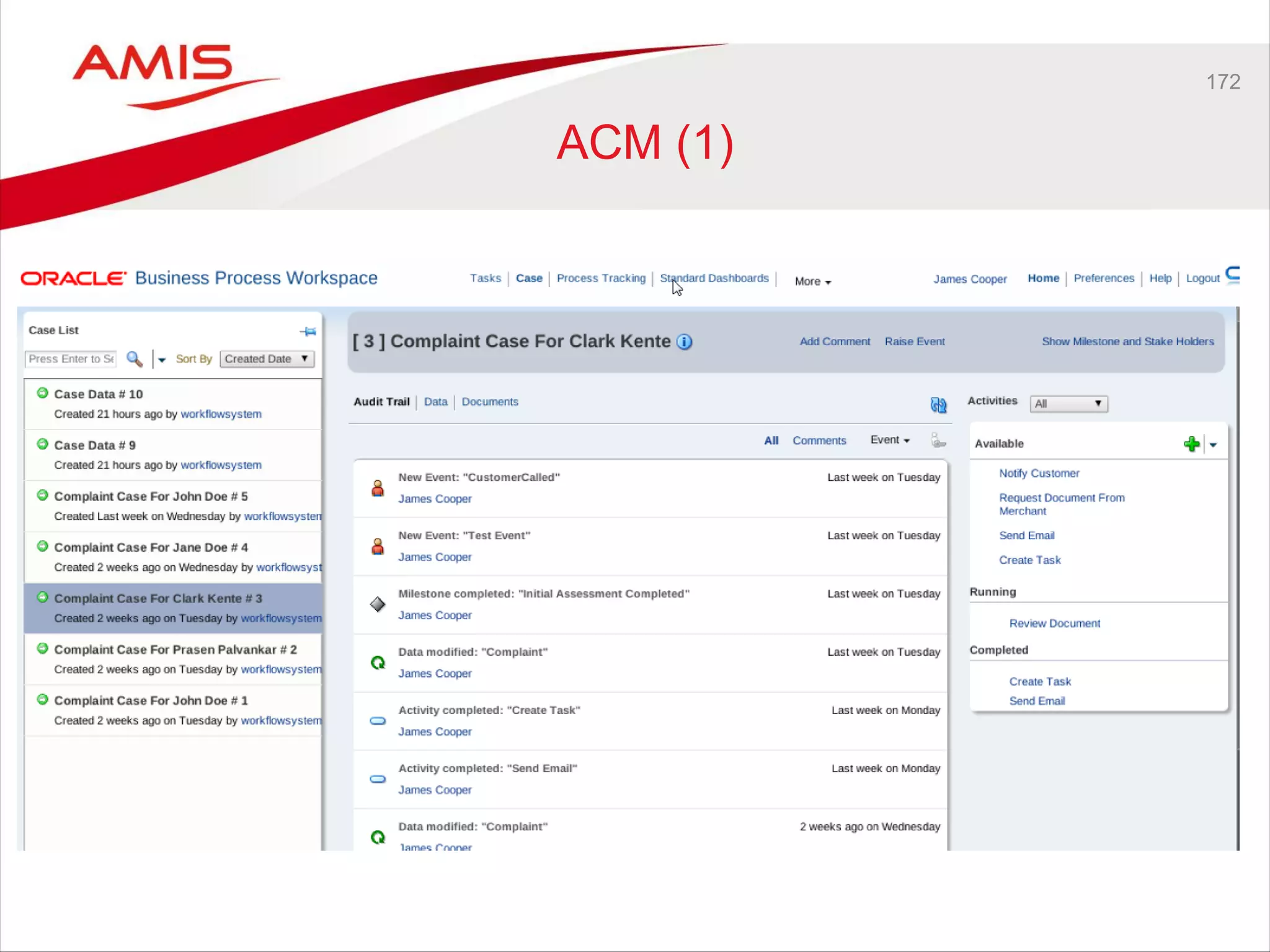
Task: Click the info icon beside Clark Kente title
Action: tap(684, 342)
